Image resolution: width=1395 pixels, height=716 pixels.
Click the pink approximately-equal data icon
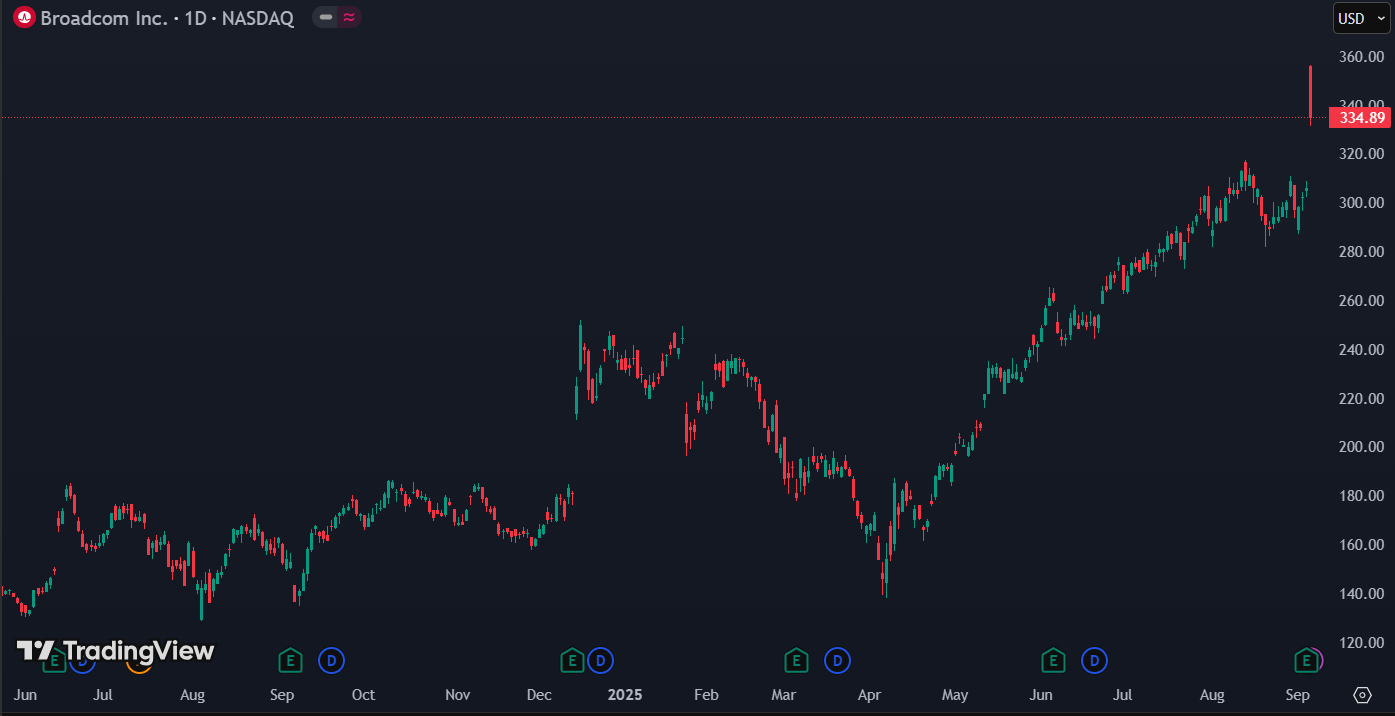(348, 17)
